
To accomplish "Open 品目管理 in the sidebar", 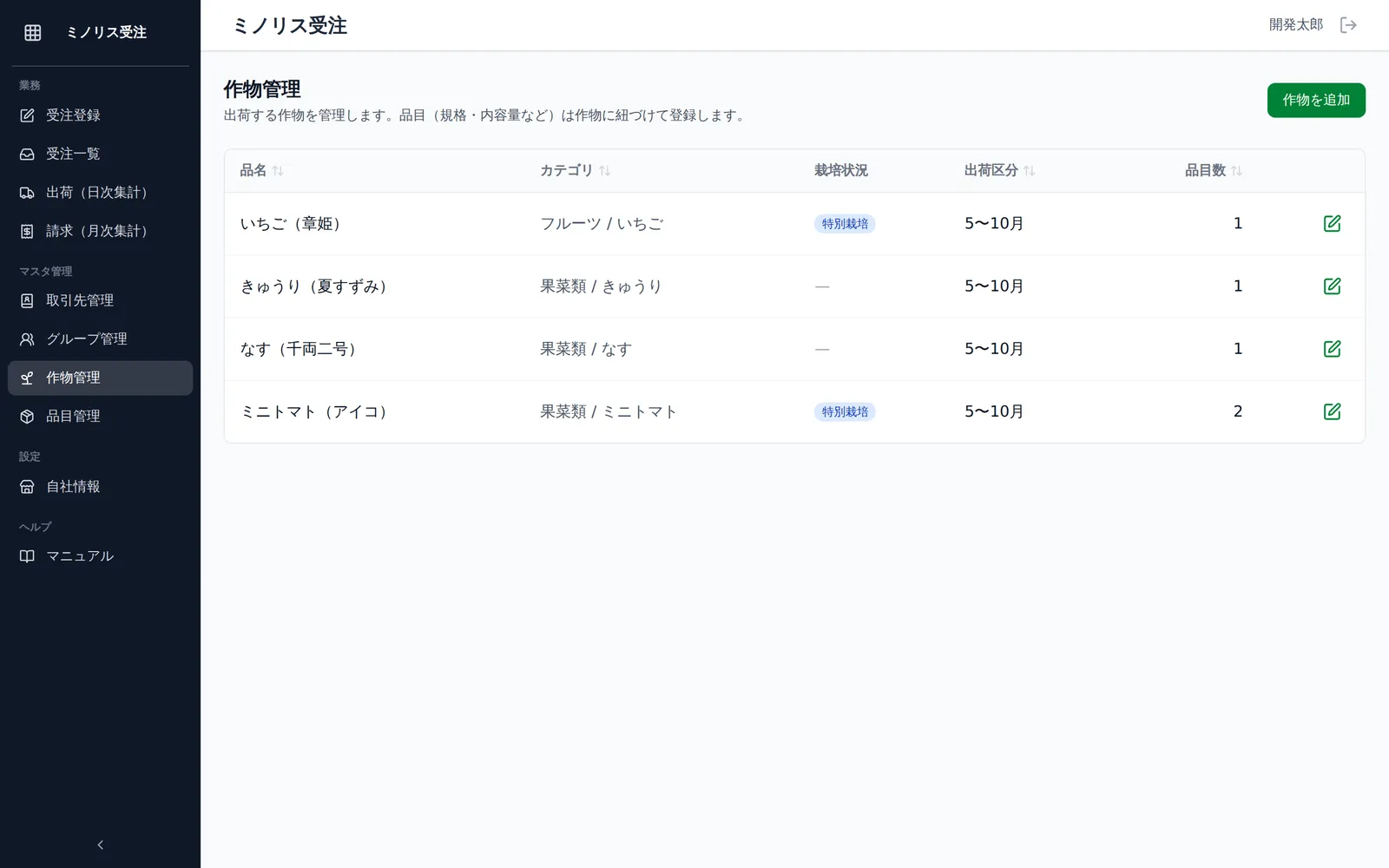I will coord(101,417).
